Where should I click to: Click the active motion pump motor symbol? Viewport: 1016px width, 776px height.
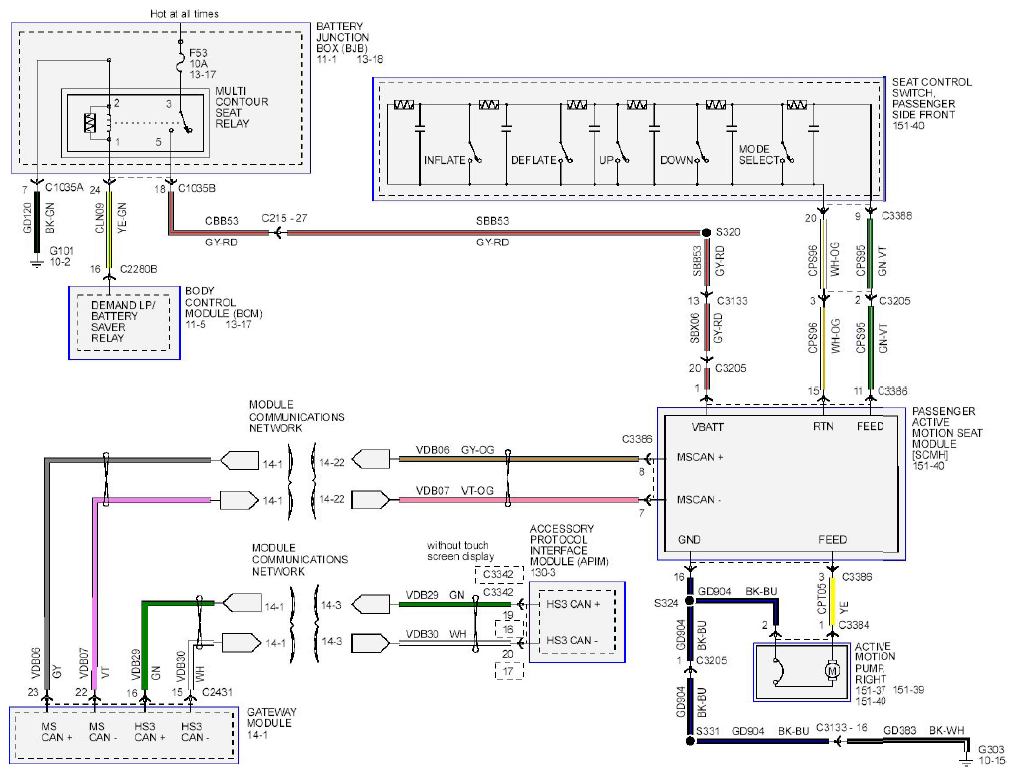coord(832,670)
